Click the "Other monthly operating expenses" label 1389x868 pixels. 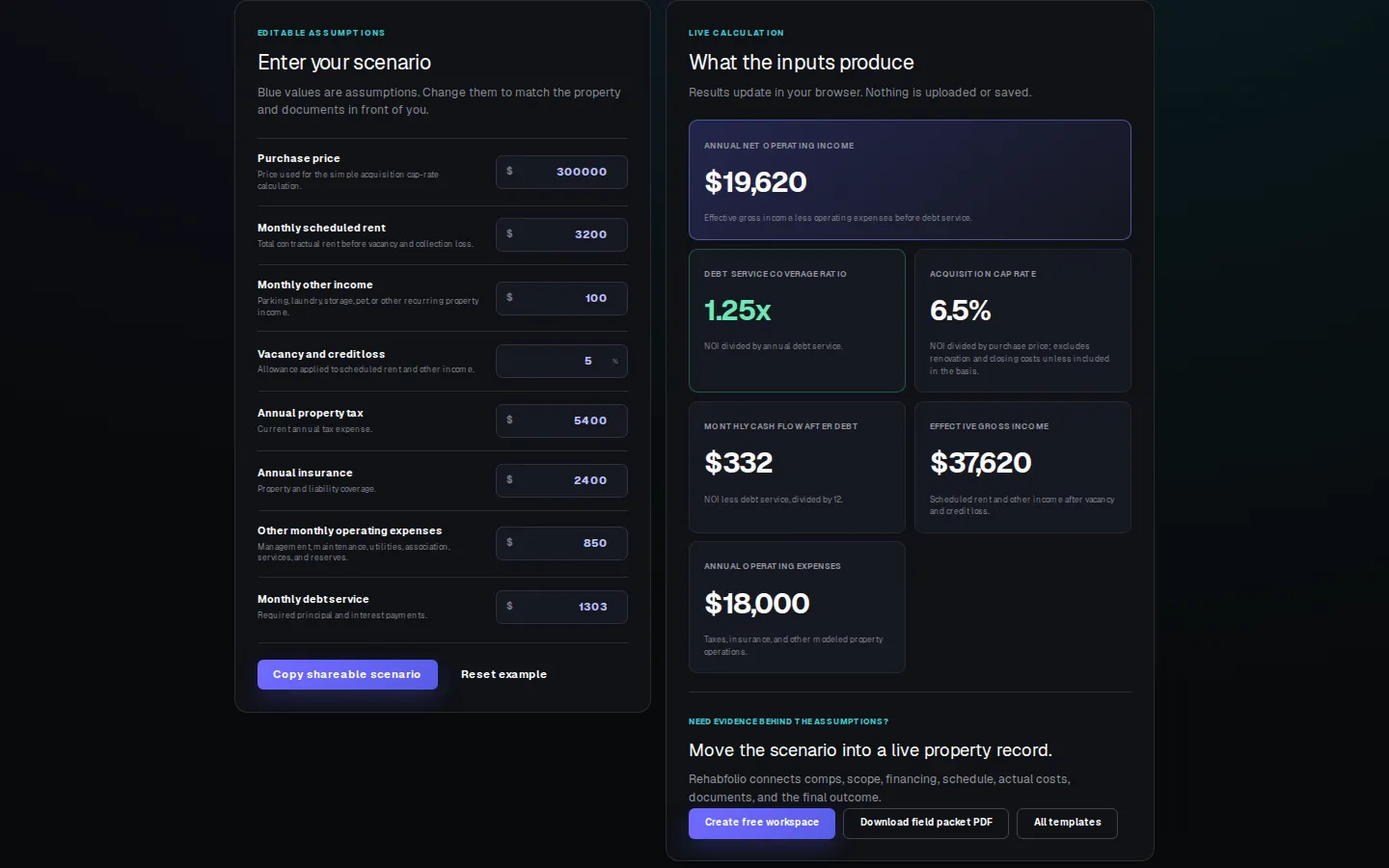350,530
